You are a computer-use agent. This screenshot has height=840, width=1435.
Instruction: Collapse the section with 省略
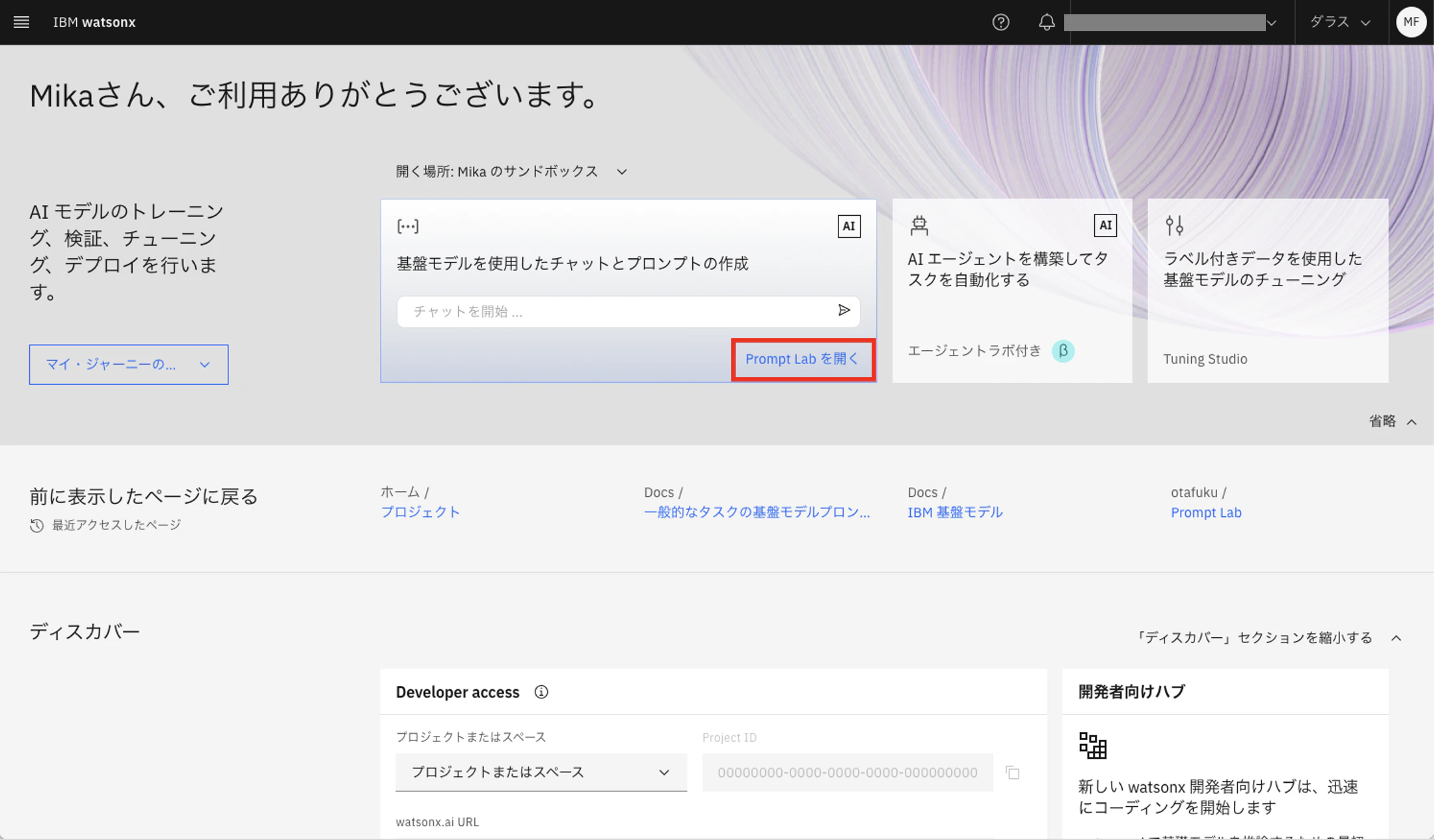[x=1393, y=421]
